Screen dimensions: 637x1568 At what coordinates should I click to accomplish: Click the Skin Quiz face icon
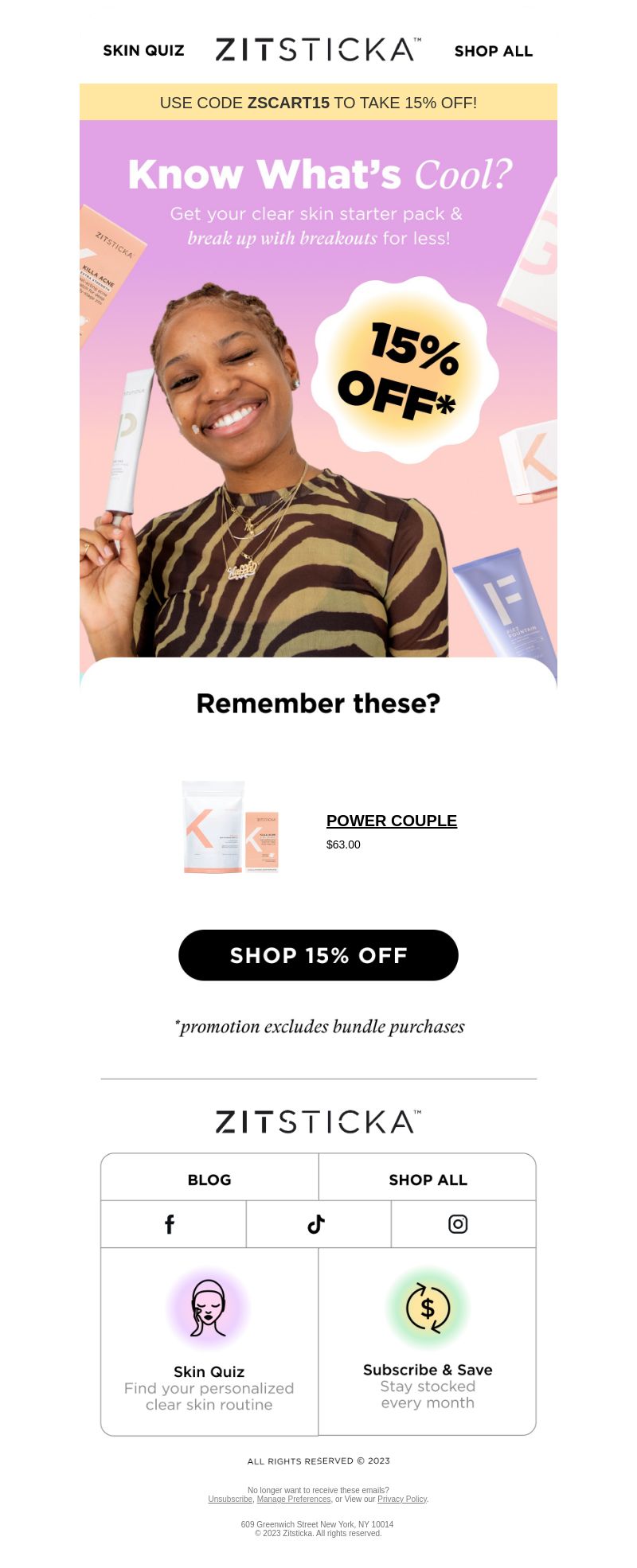209,1309
